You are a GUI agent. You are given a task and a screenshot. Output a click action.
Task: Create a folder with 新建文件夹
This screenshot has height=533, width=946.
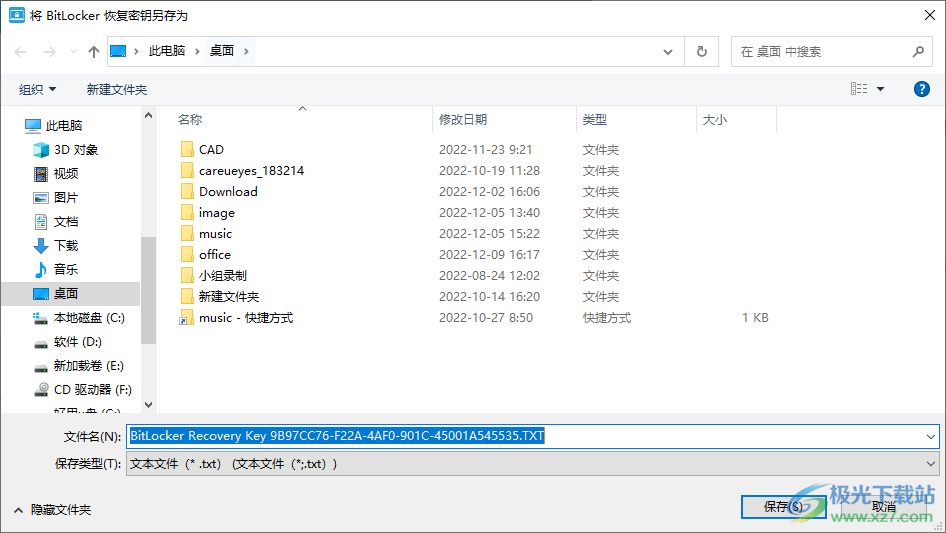coord(116,89)
